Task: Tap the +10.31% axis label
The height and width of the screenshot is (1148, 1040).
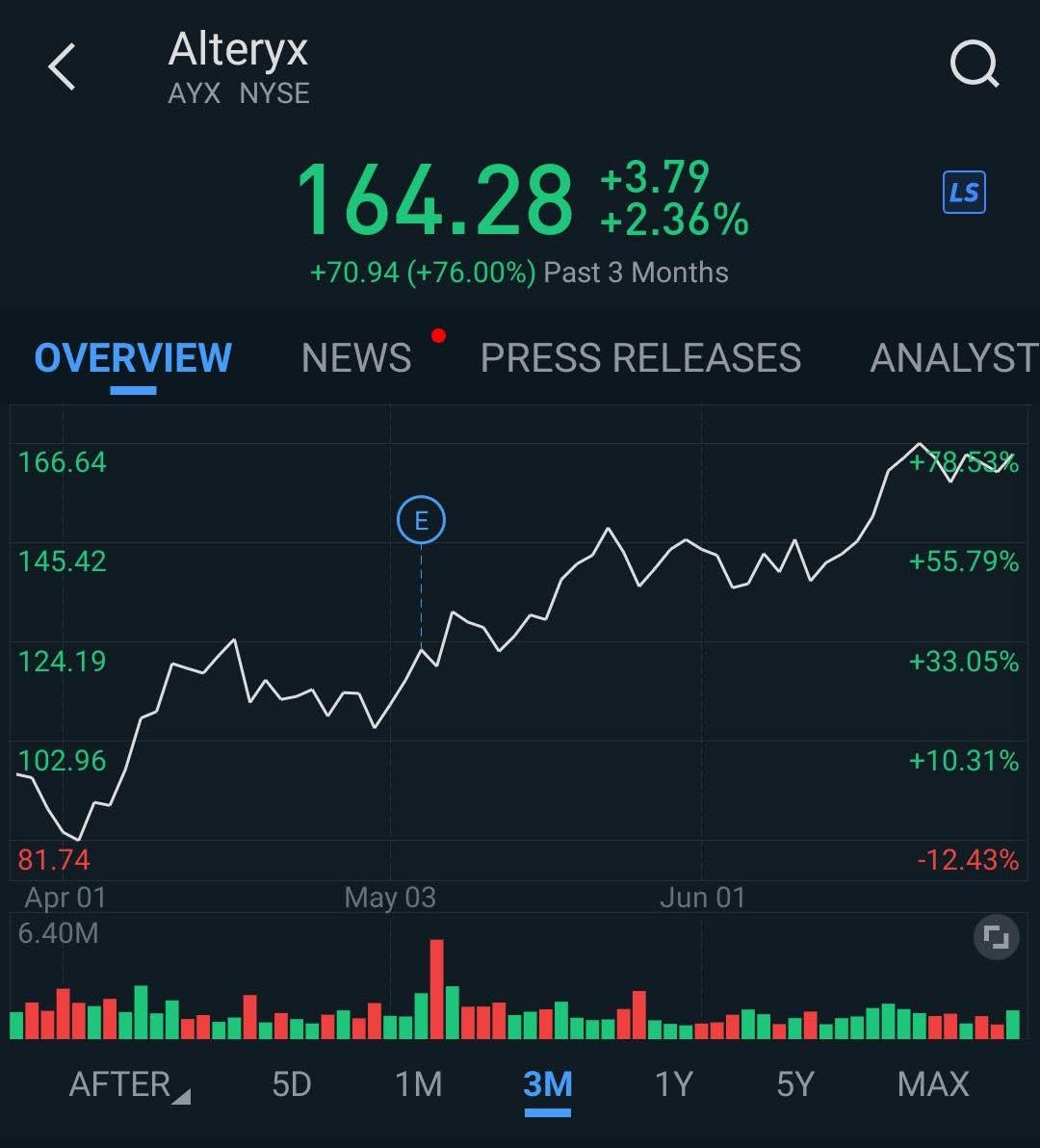Action: click(x=964, y=761)
